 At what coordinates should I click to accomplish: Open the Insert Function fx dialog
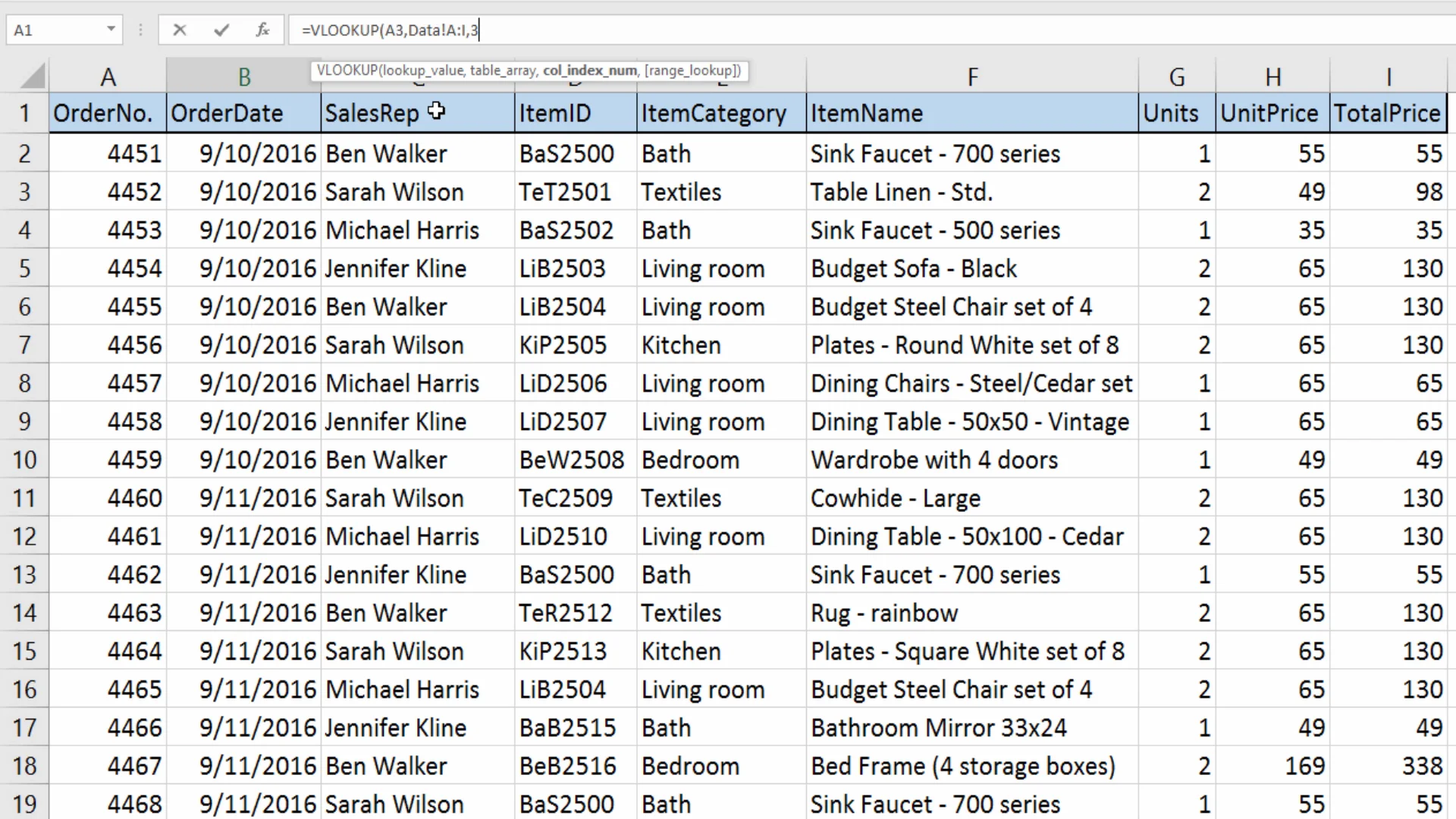pos(262,30)
